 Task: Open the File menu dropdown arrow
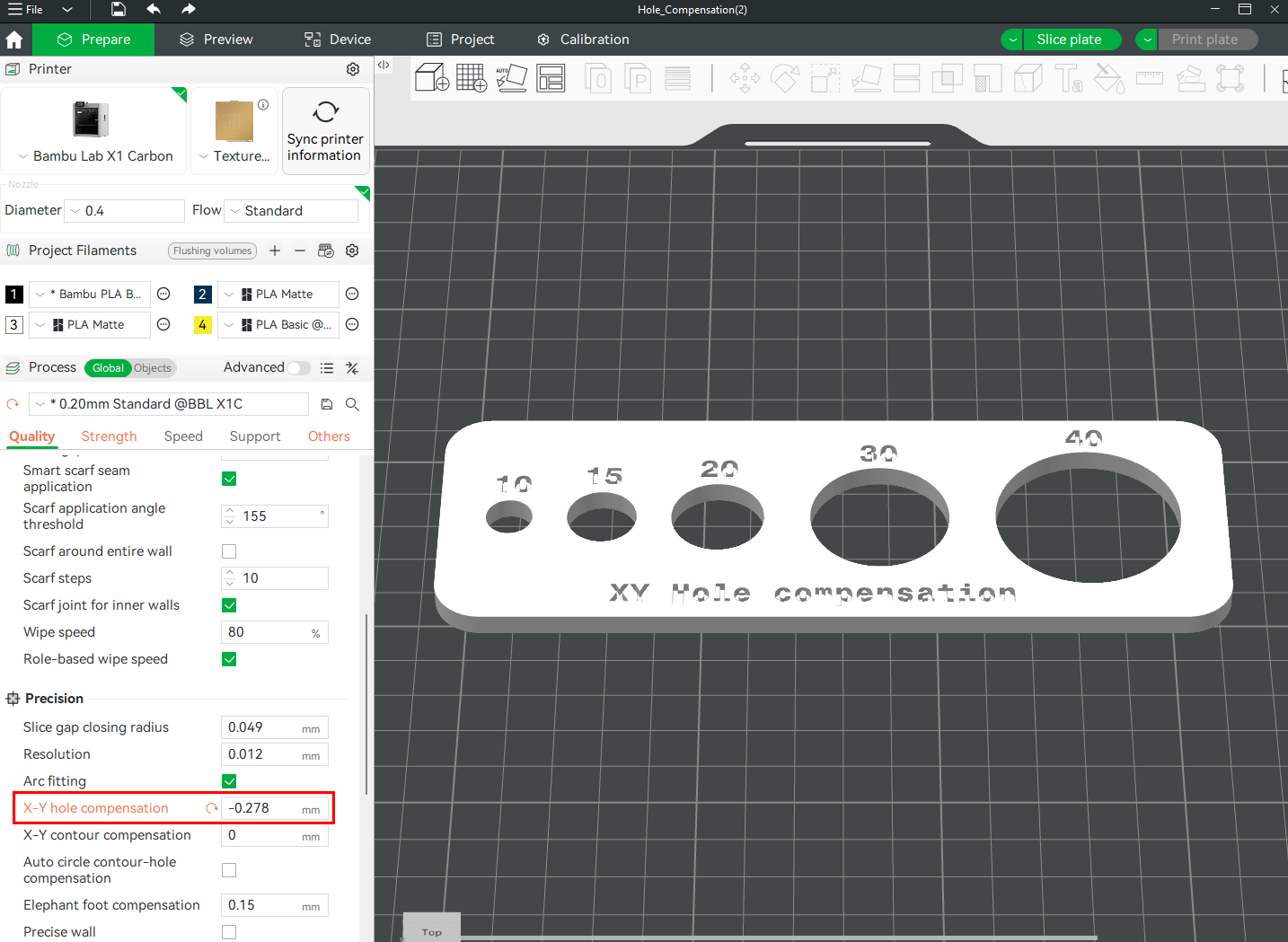click(x=67, y=9)
